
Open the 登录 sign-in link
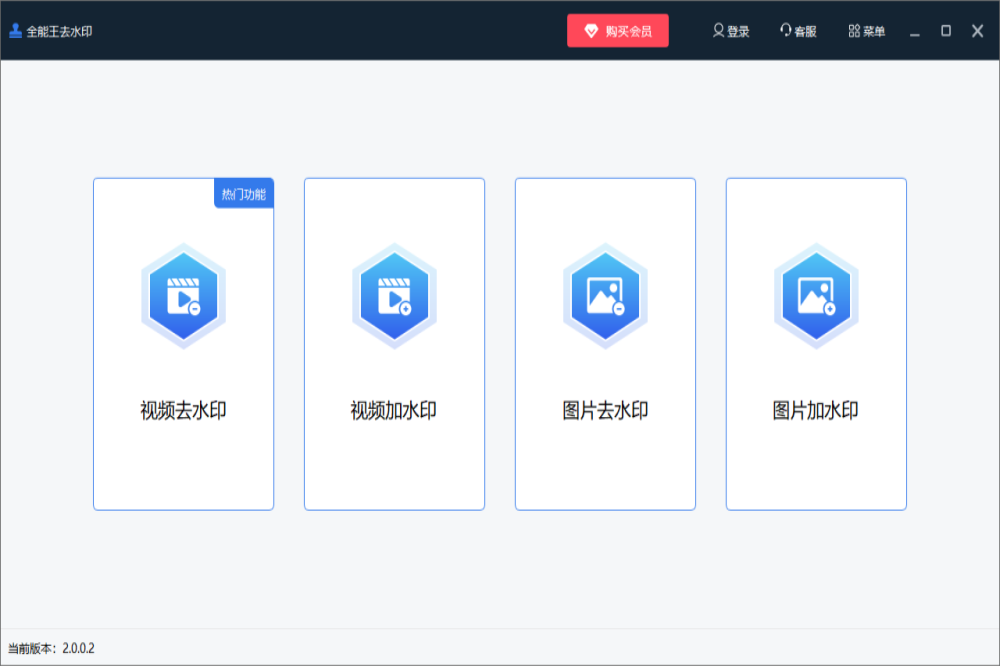739,31
